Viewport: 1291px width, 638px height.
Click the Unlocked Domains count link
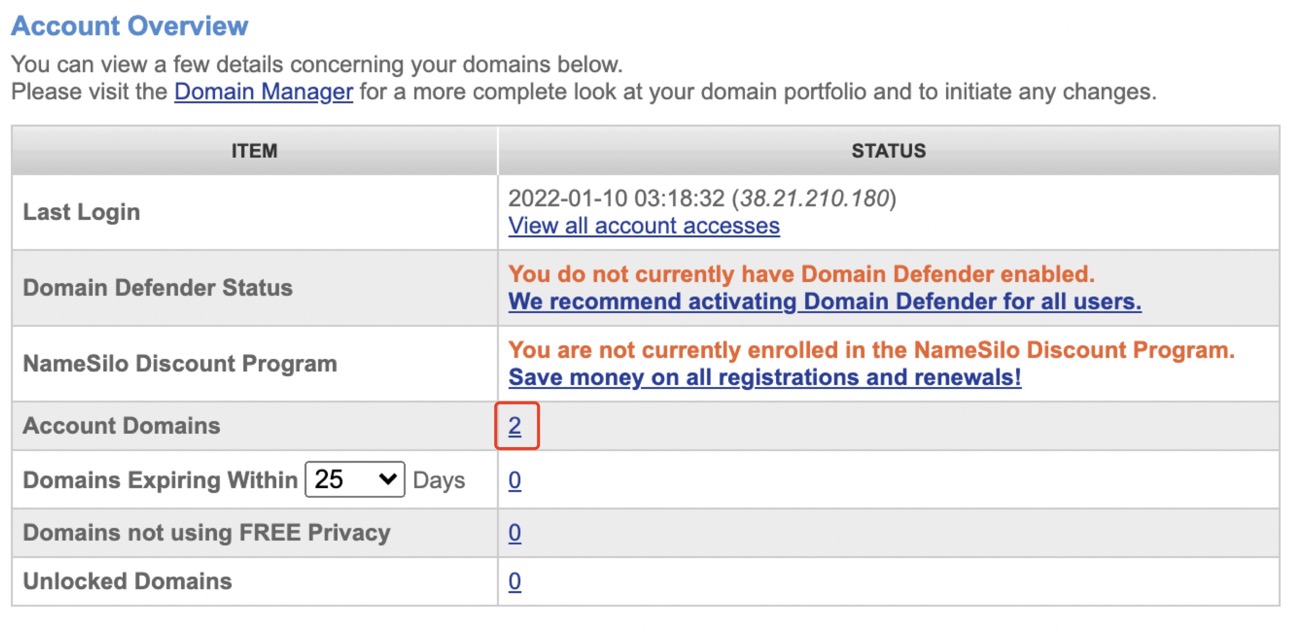click(x=514, y=582)
